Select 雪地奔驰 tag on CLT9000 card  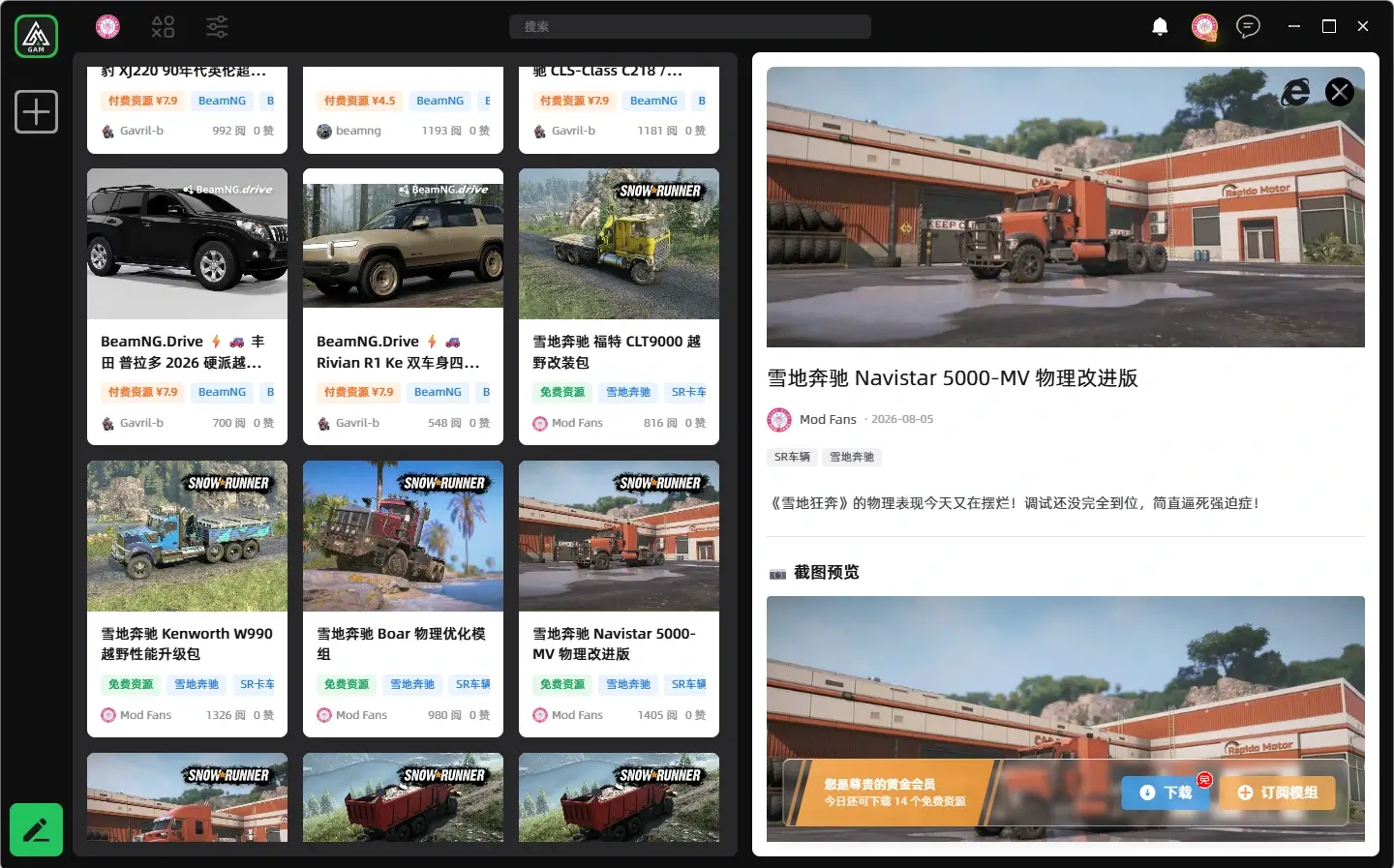[x=628, y=392]
